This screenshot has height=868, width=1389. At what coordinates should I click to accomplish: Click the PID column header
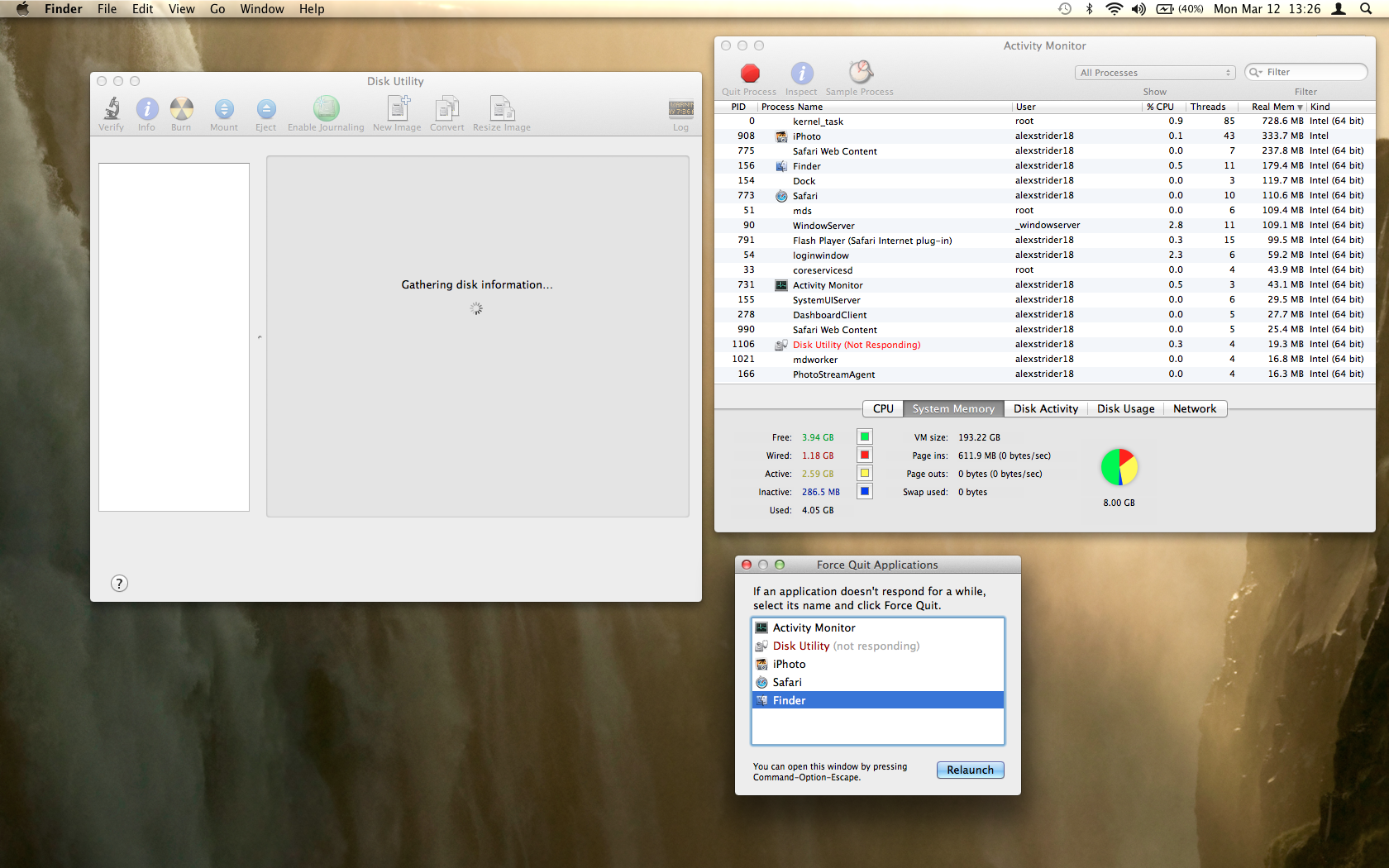tap(737, 107)
